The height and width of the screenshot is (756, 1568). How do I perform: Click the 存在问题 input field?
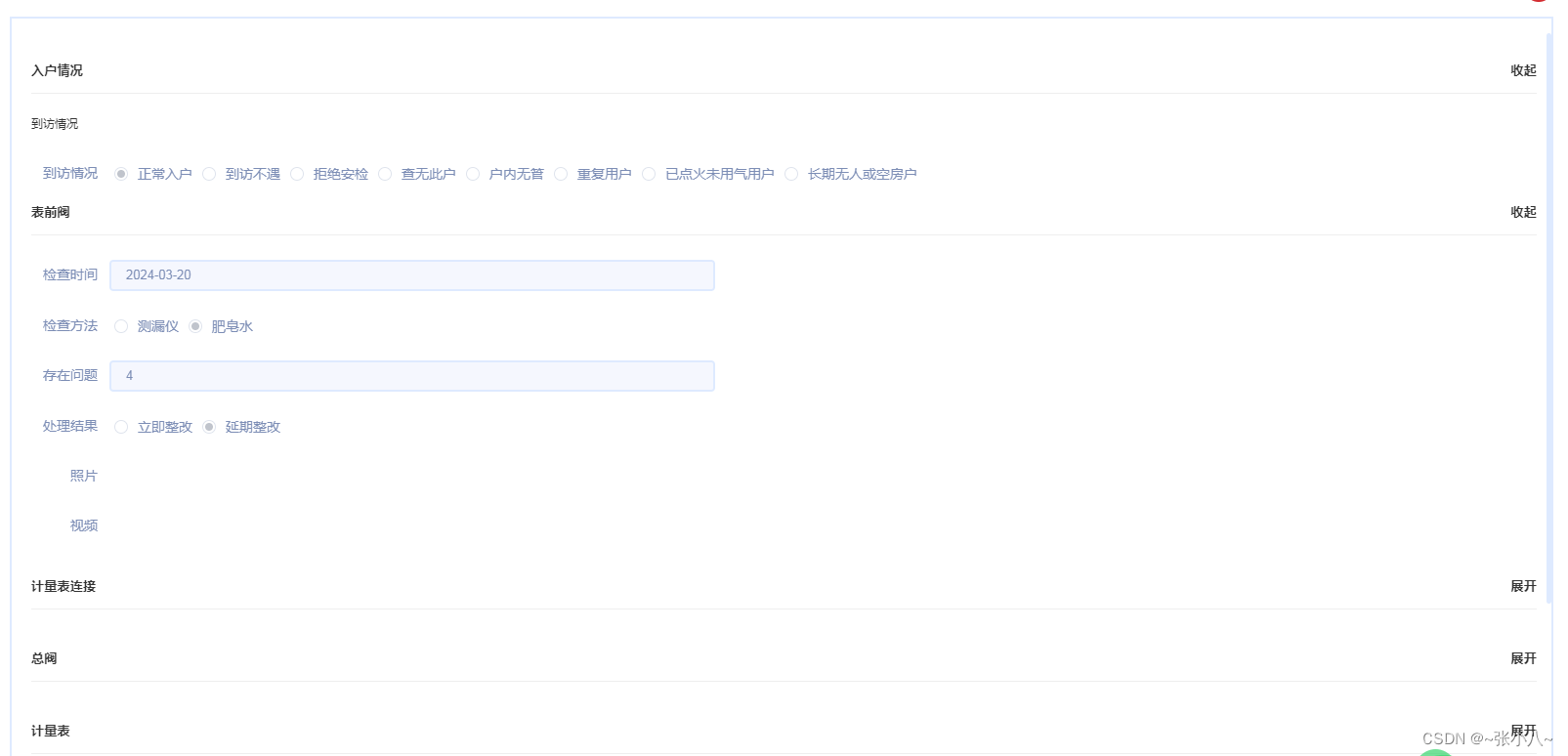pos(412,376)
